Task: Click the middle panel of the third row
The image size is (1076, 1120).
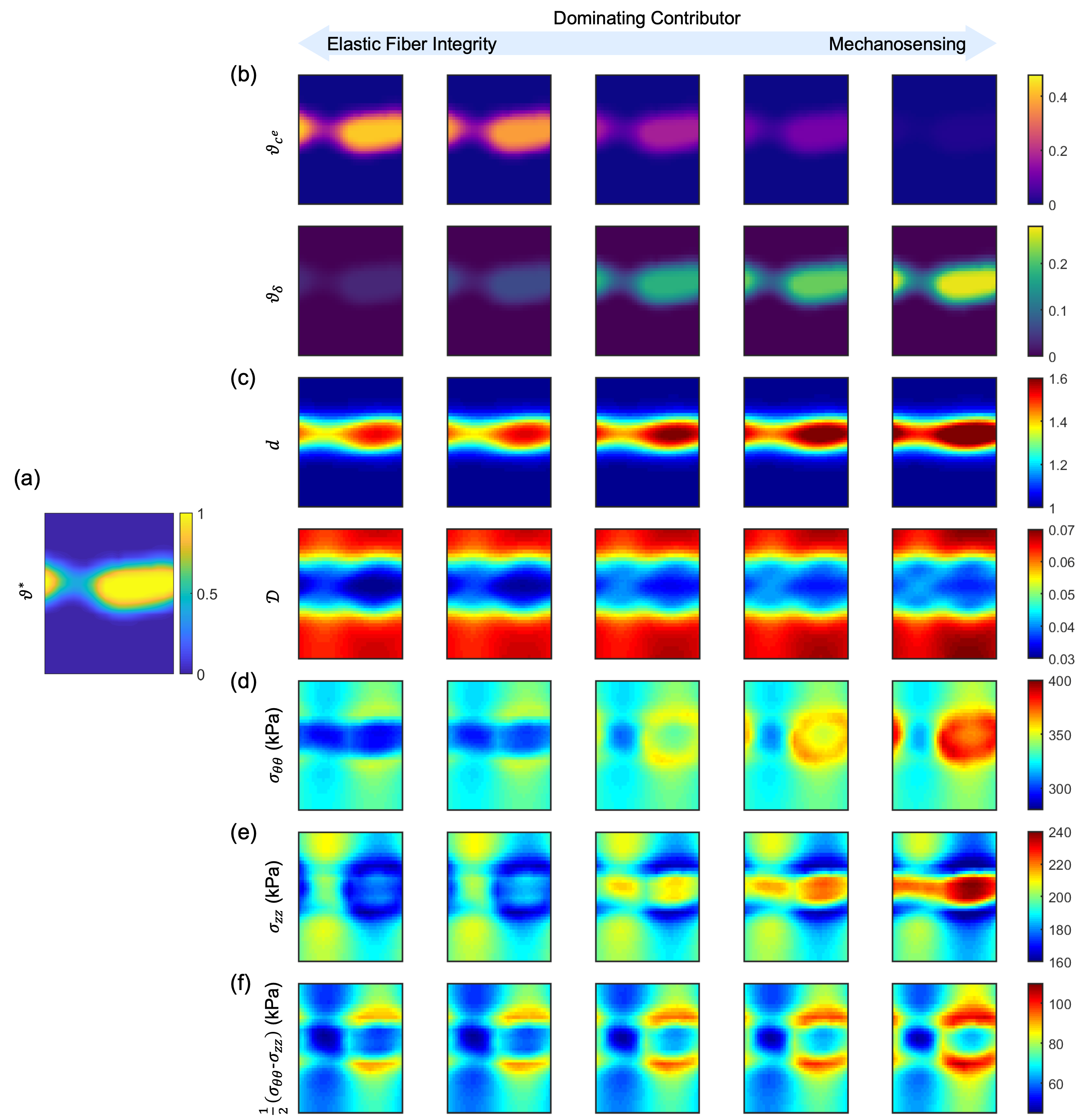Action: tap(647, 442)
